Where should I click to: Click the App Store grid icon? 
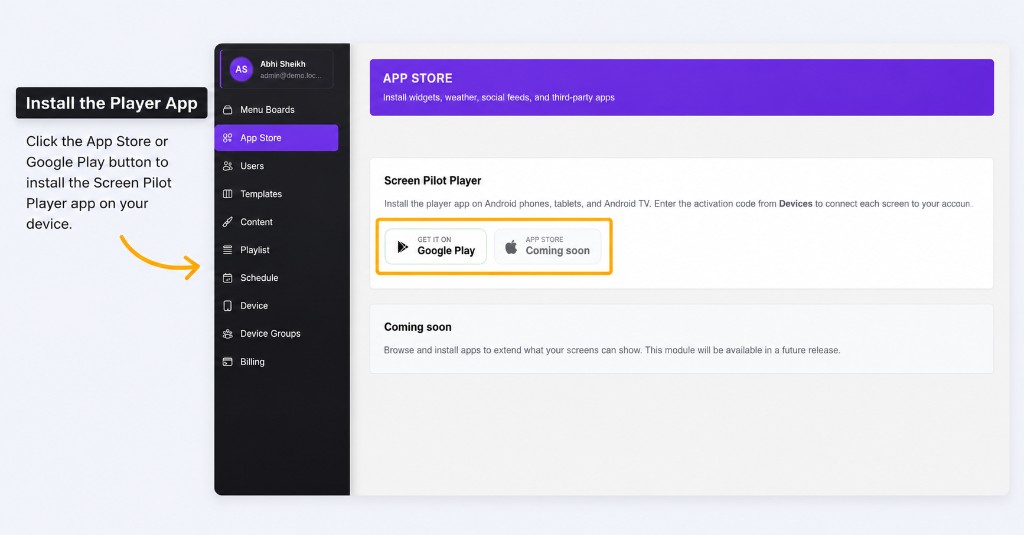click(227, 138)
